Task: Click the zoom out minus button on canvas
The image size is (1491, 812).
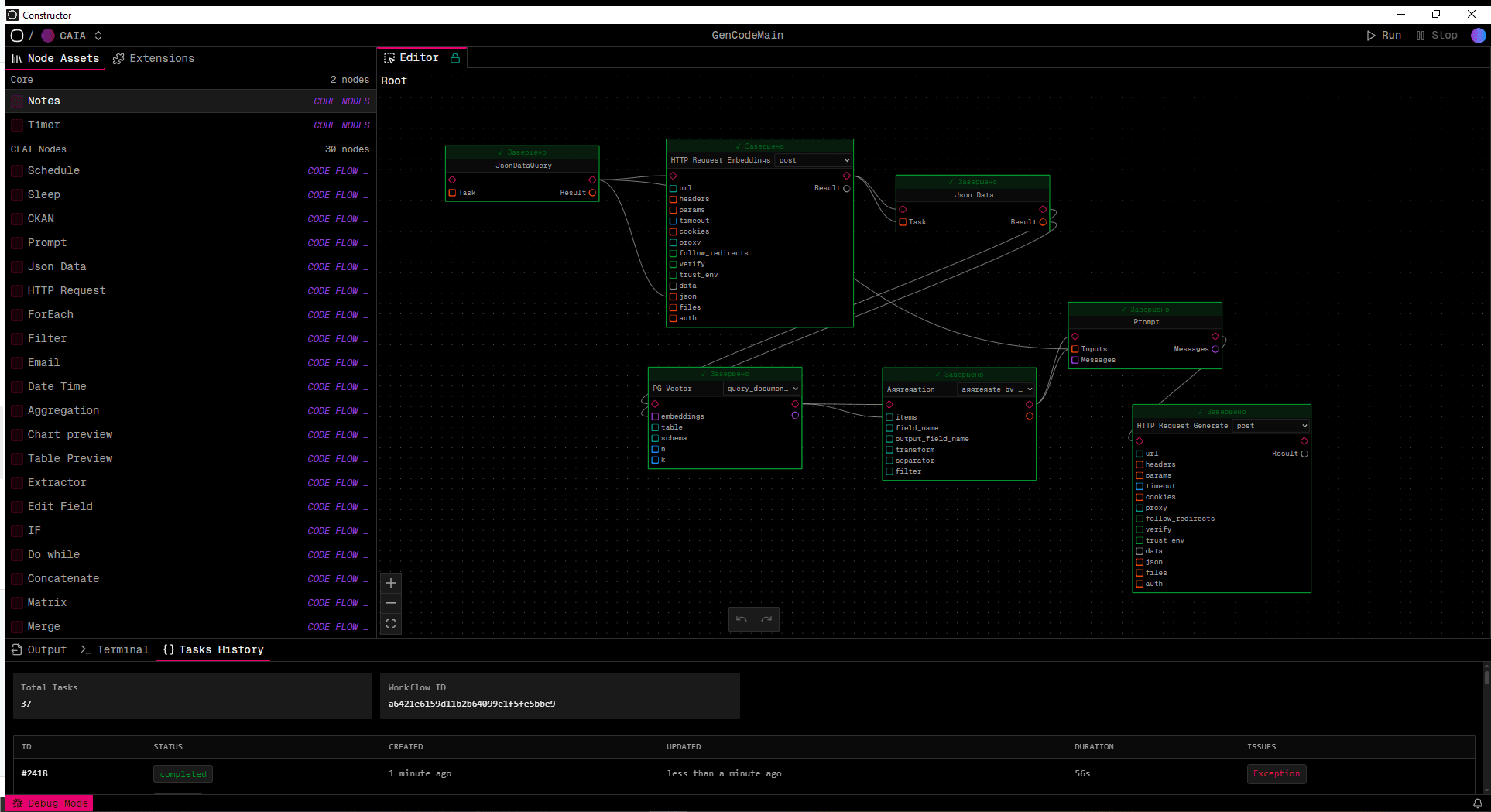Action: 391,603
